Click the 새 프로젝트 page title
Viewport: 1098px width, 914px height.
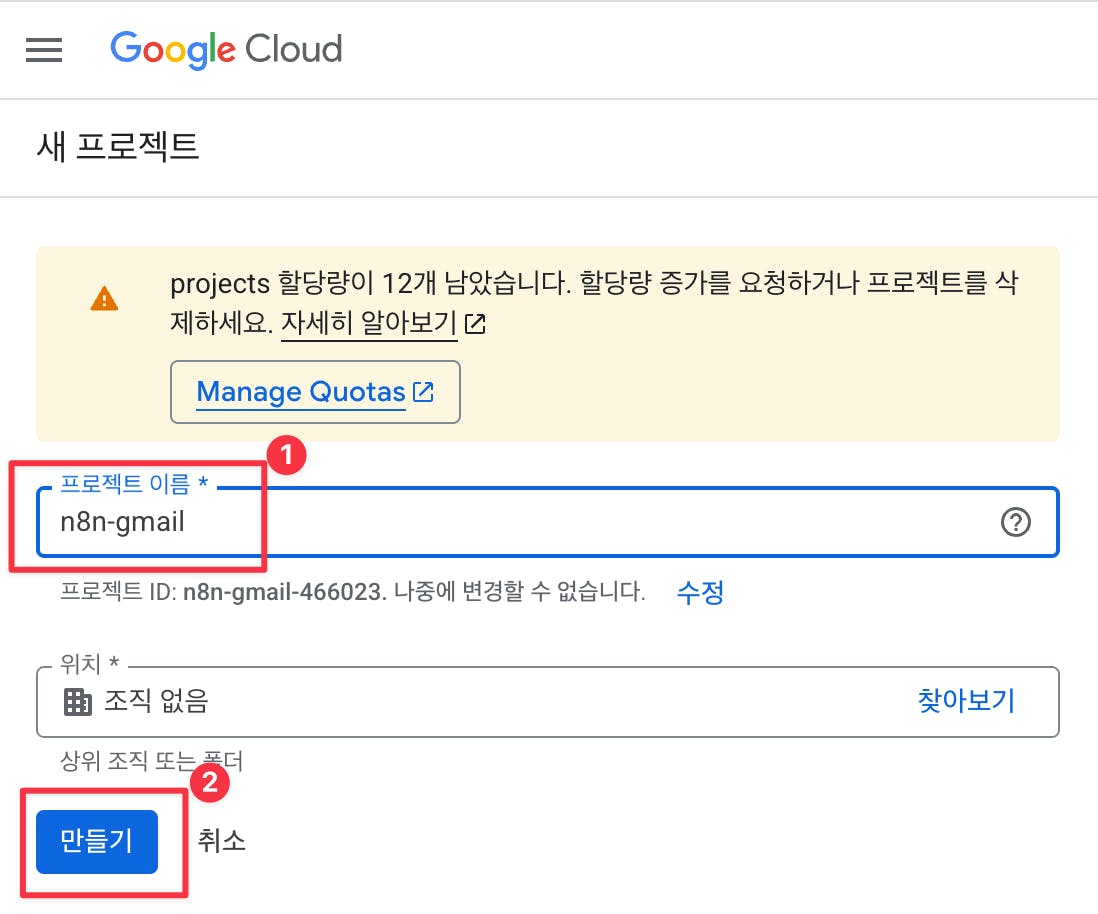(118, 146)
